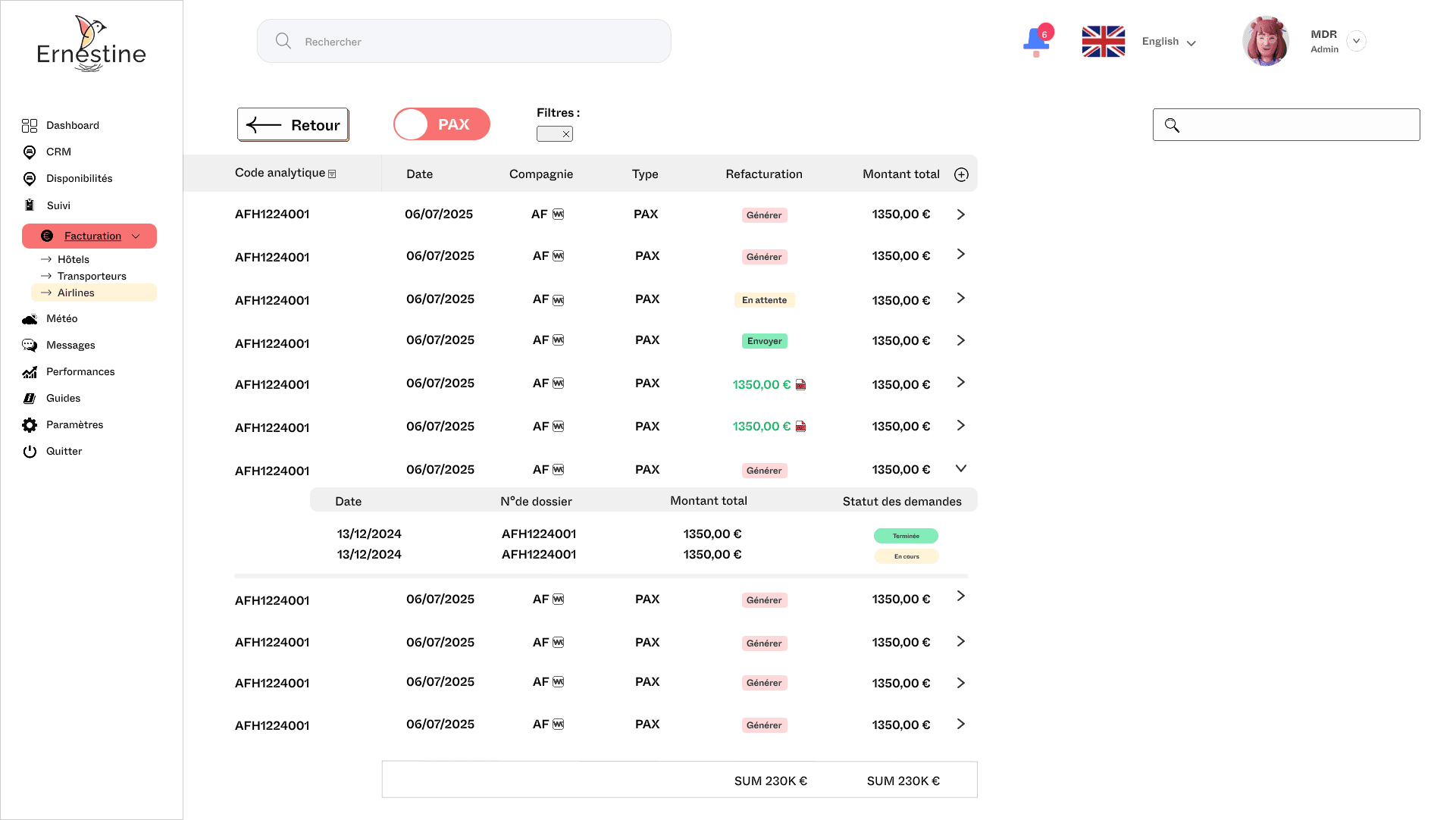Click the plus icon next to Montant total
The width and height of the screenshot is (1456, 820).
[x=961, y=174]
